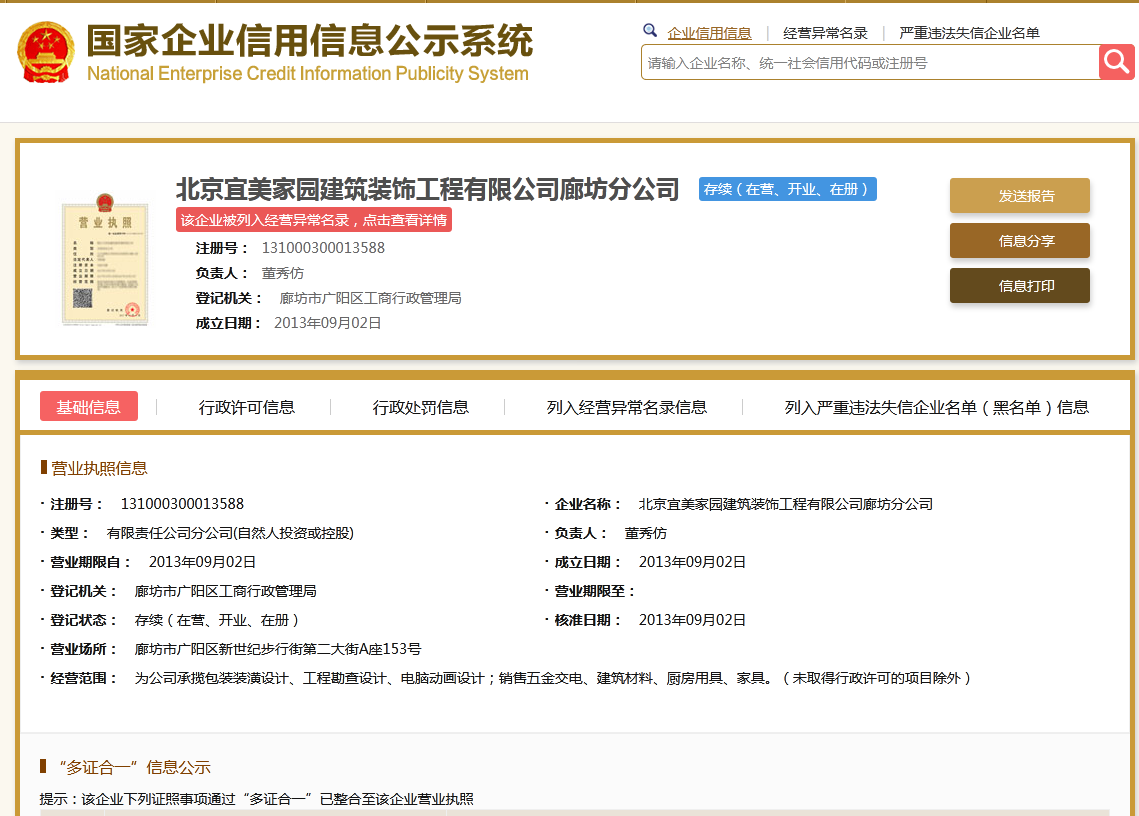The height and width of the screenshot is (816, 1139).
Task: Click the 存续（在营、开业、在册）status badge
Action: pos(787,189)
